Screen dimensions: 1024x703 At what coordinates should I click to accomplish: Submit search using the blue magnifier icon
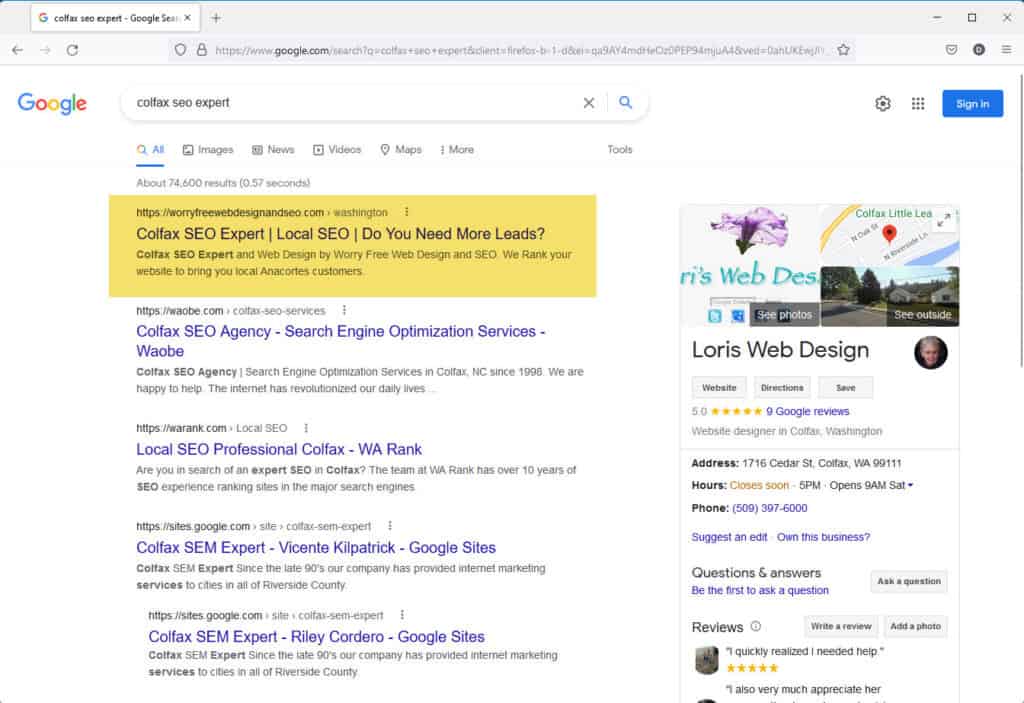626,103
